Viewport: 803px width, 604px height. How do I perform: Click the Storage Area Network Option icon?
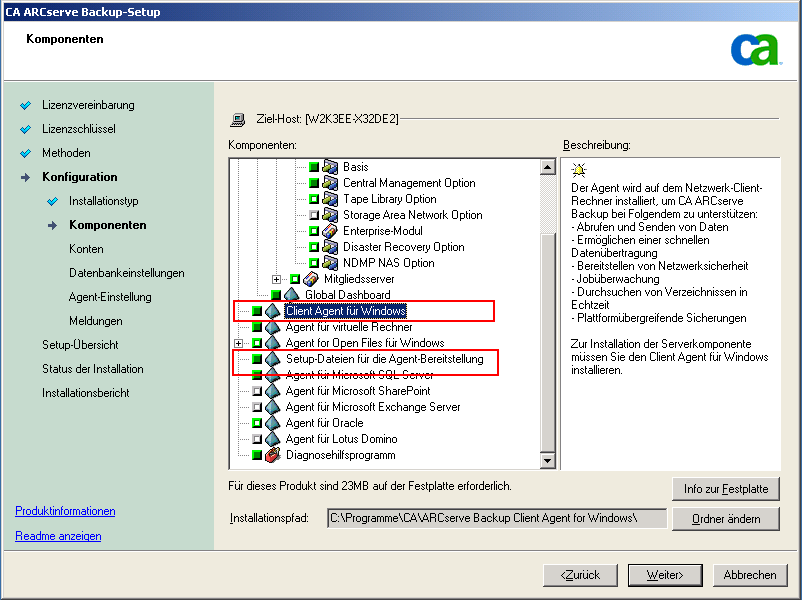click(x=330, y=215)
